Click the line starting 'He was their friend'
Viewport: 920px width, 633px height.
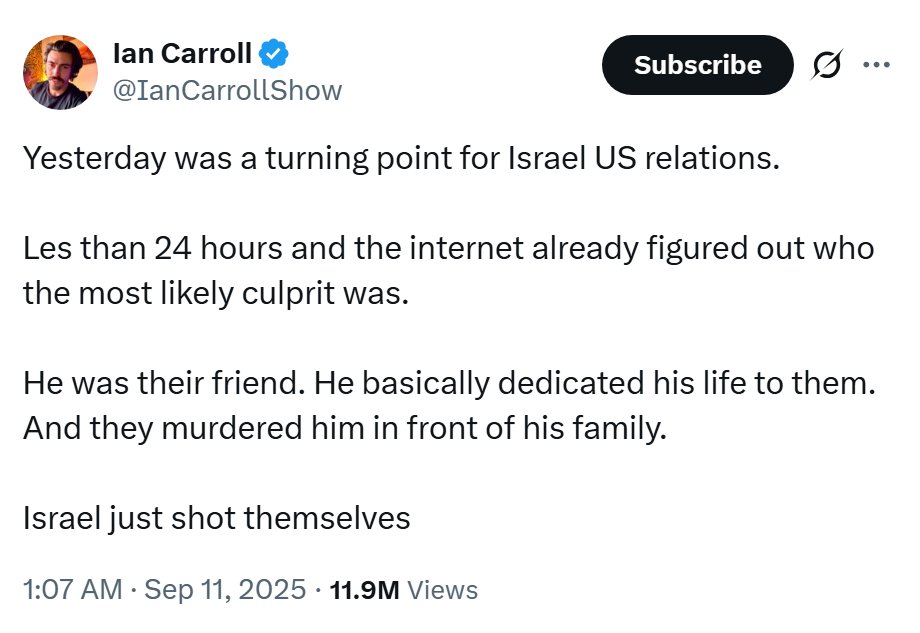point(448,384)
